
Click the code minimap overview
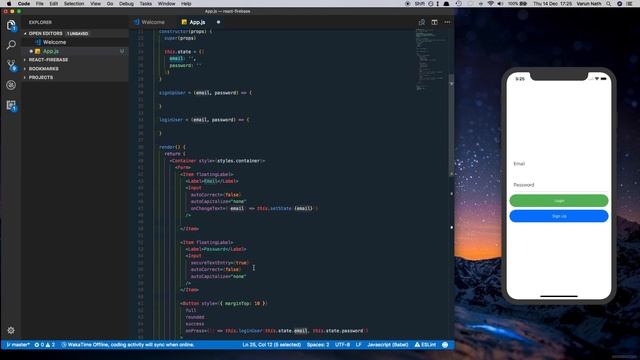tap(431, 59)
